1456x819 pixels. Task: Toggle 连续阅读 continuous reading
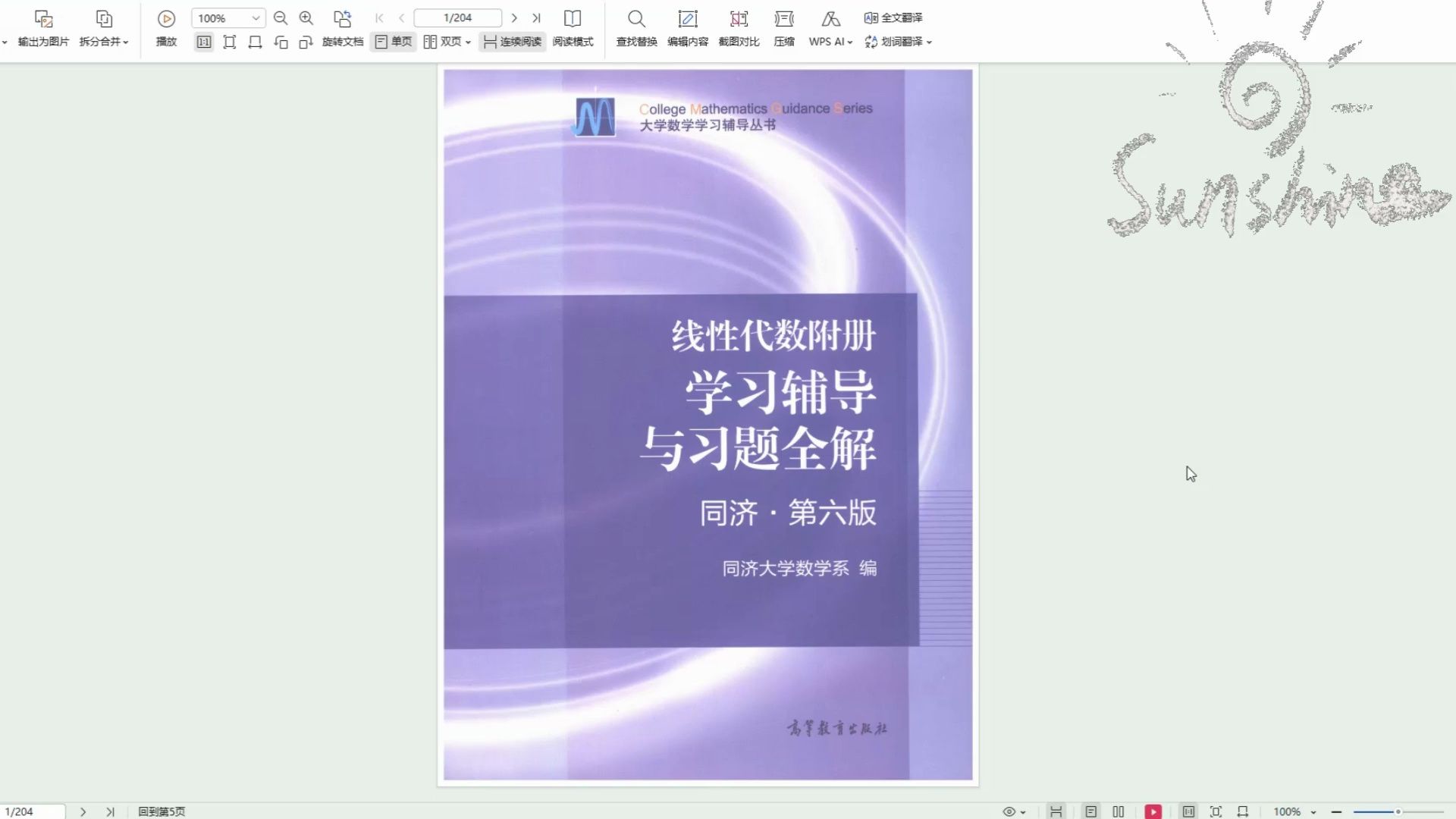pyautogui.click(x=513, y=42)
